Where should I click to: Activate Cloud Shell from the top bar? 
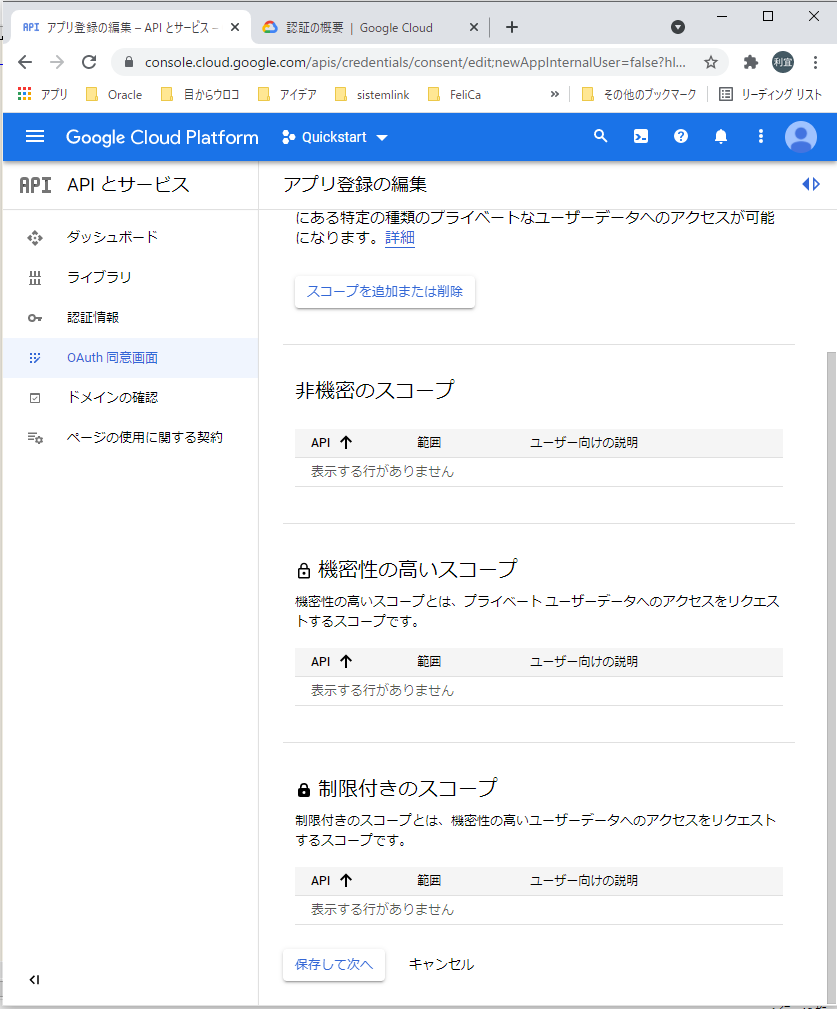[x=640, y=137]
